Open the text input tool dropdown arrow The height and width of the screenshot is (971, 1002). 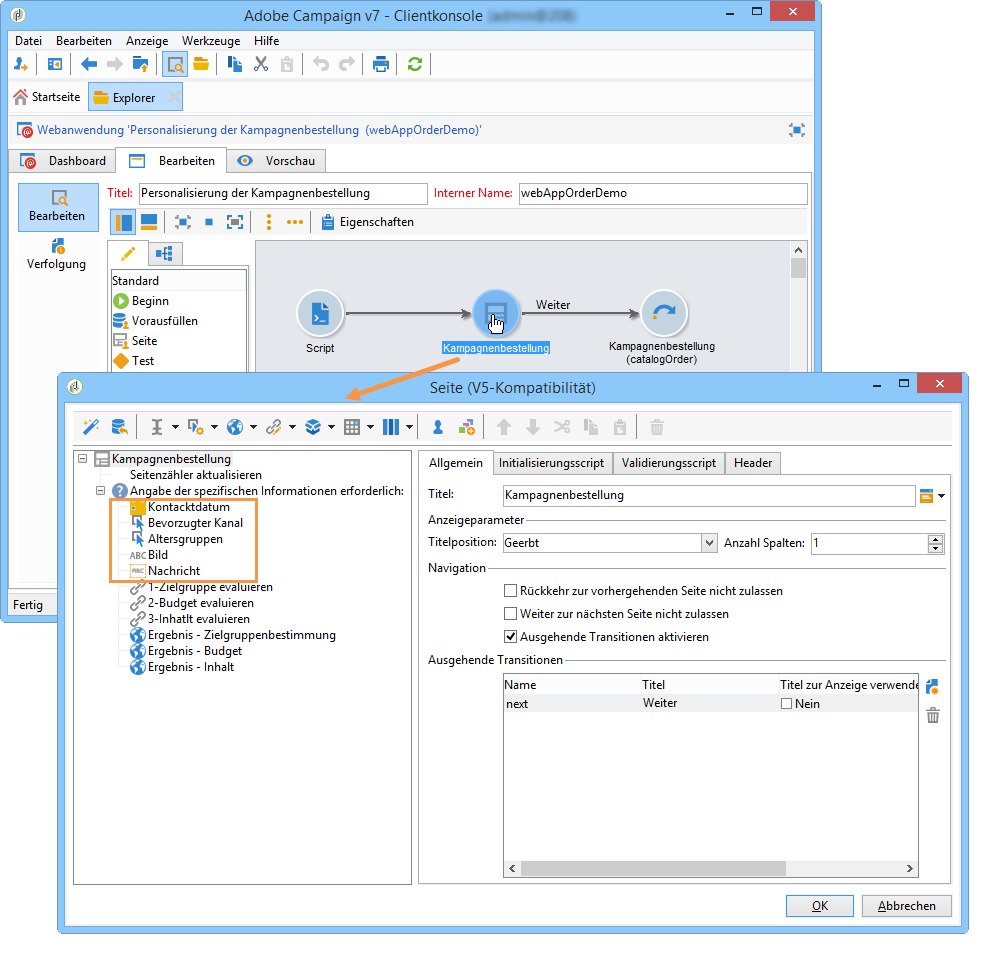174,427
